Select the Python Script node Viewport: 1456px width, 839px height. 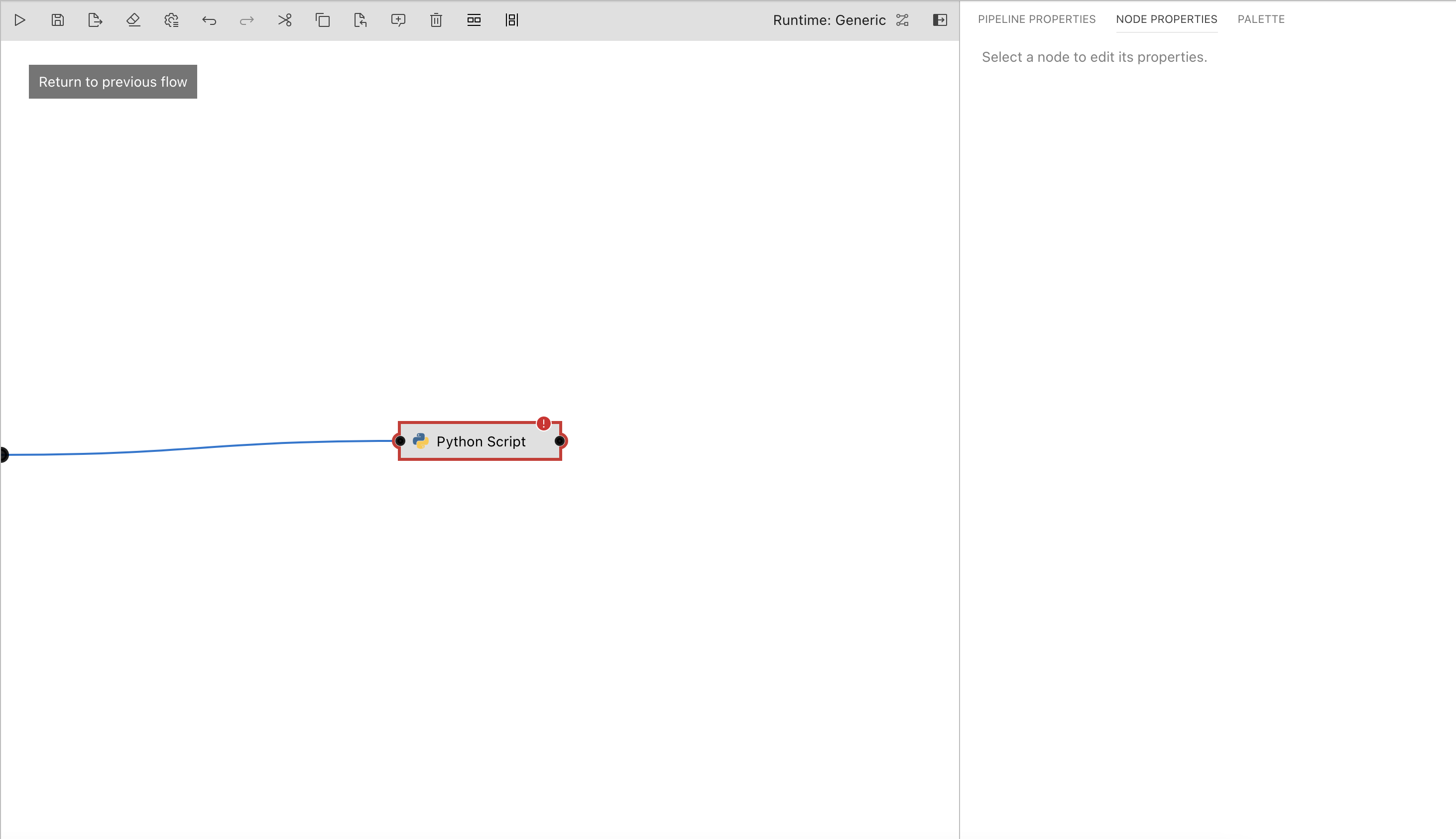[480, 441]
